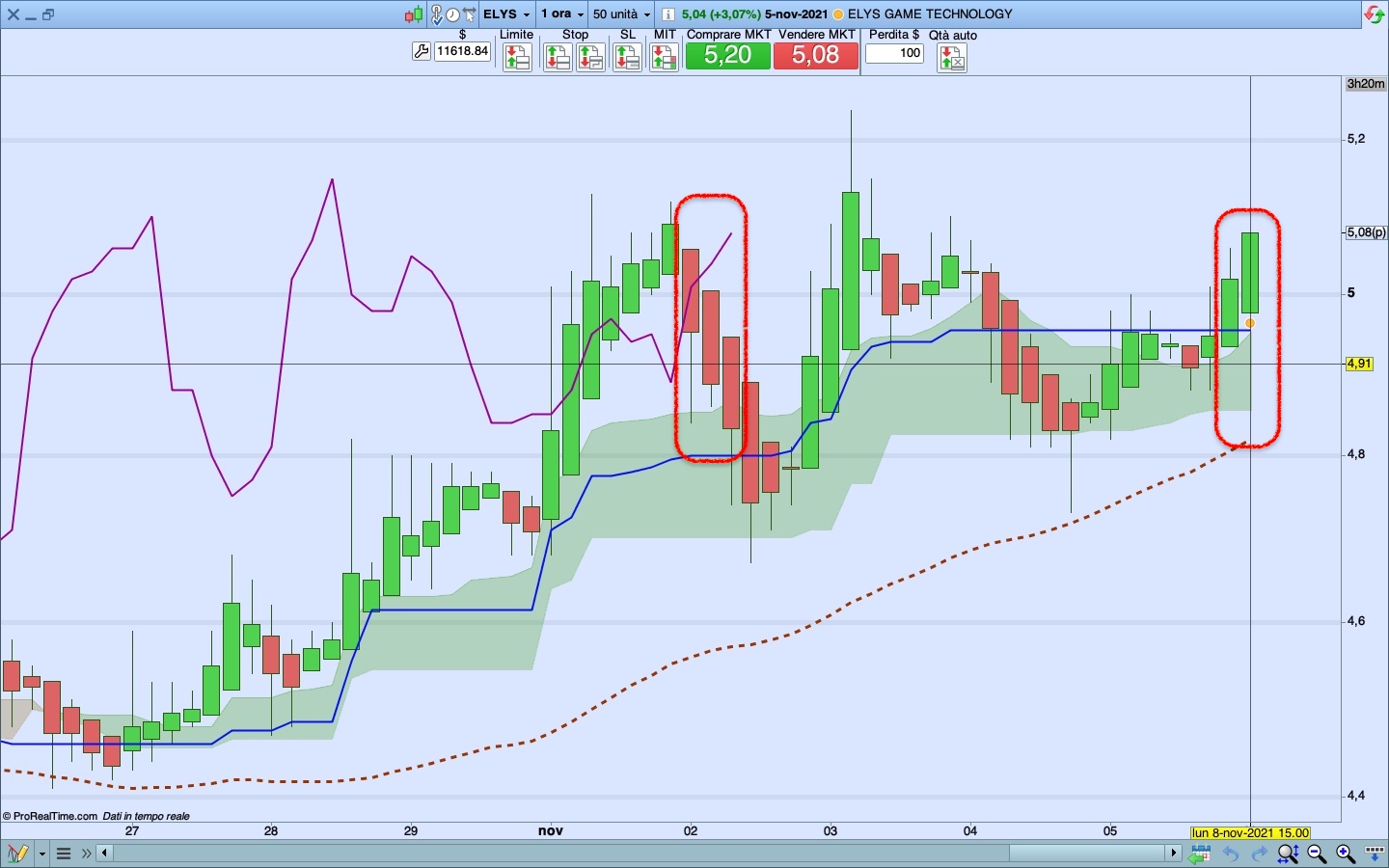Click the scroll right arrow on time scrollbar
Viewport: 1389px width, 868px height.
(x=1174, y=854)
